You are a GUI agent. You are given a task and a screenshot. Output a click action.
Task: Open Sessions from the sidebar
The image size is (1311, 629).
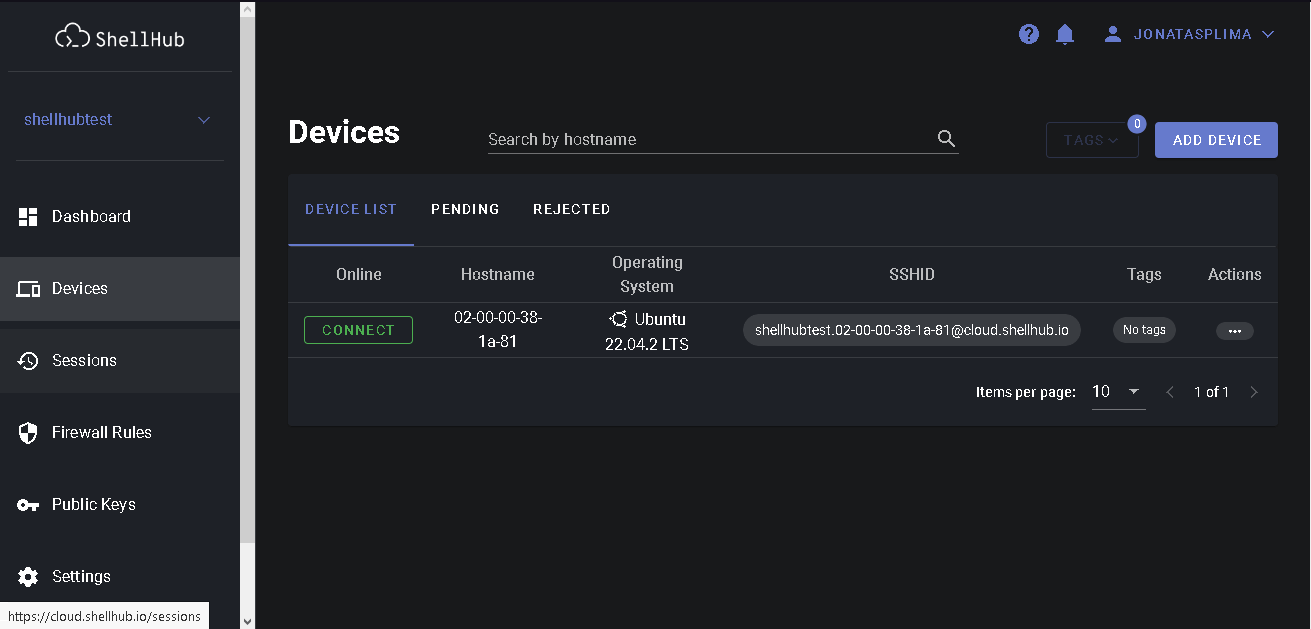[x=120, y=360]
